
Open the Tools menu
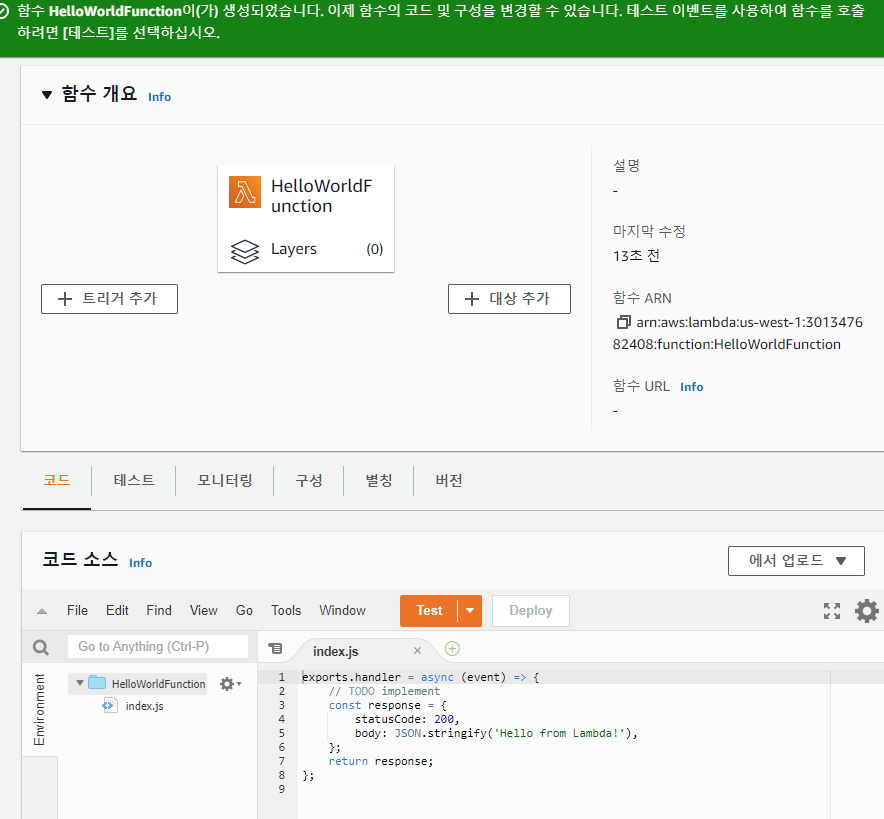click(286, 610)
